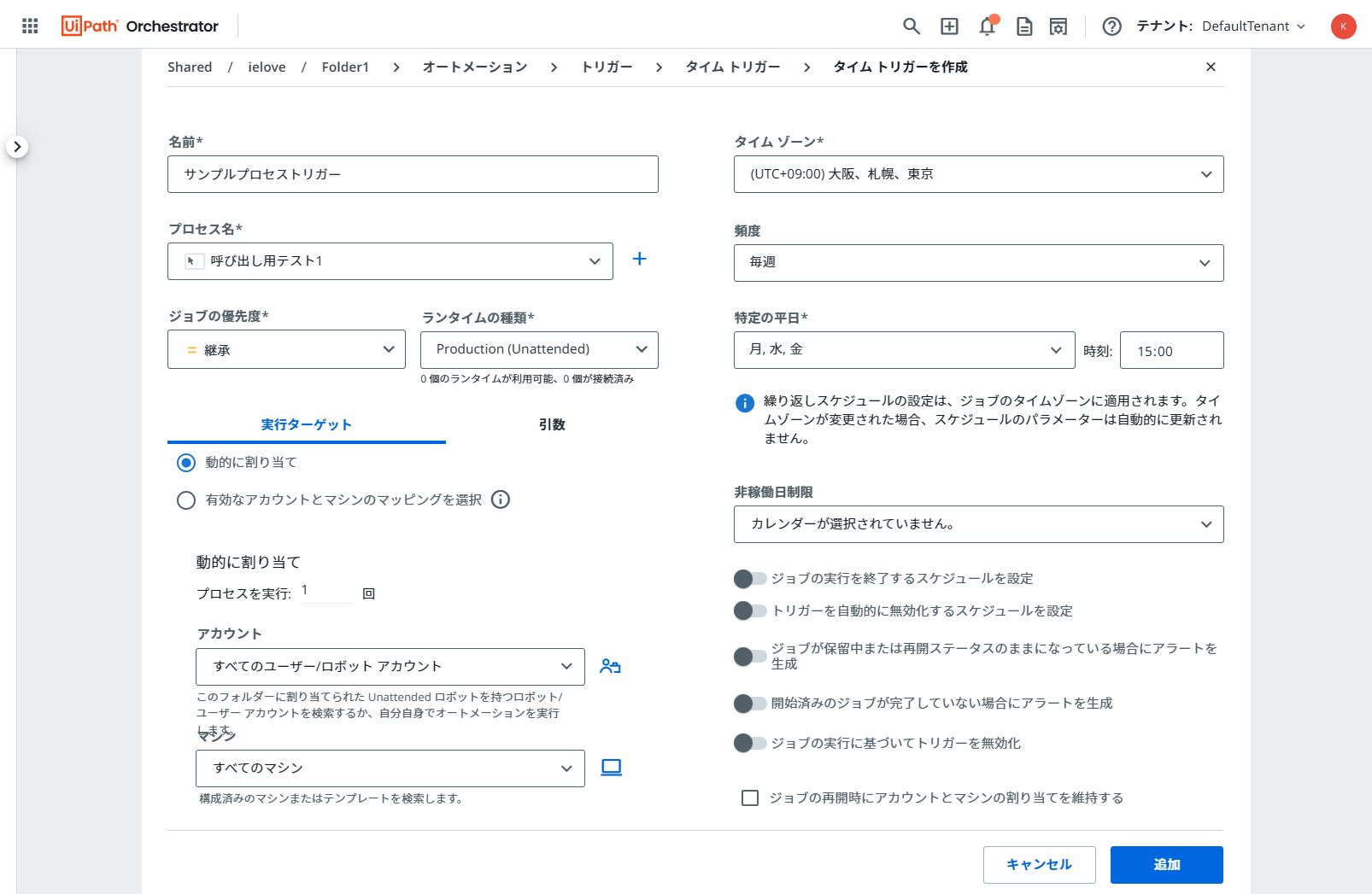Select account and machine mapping radio button

tap(186, 500)
